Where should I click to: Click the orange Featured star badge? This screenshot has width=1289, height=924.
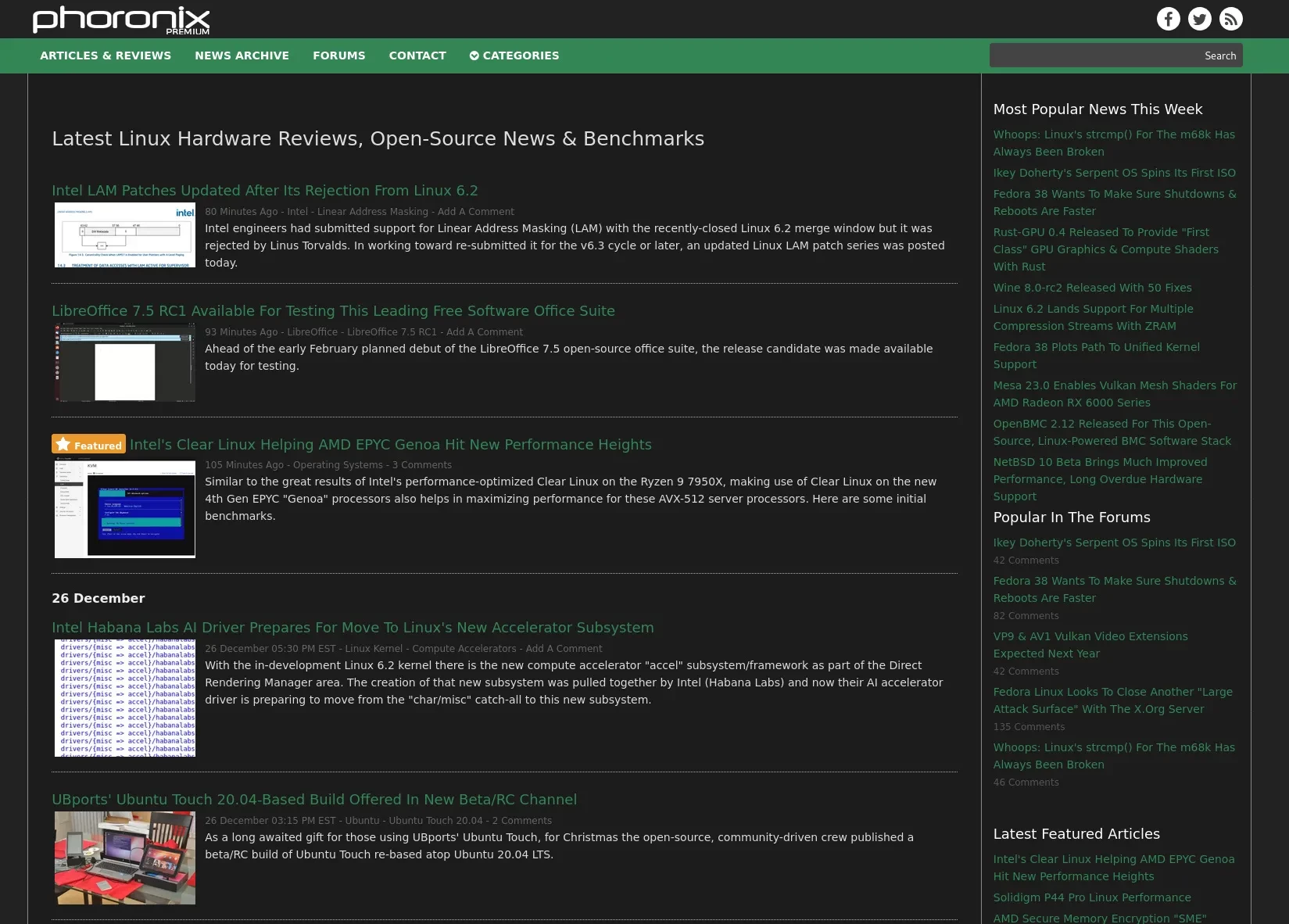[88, 444]
